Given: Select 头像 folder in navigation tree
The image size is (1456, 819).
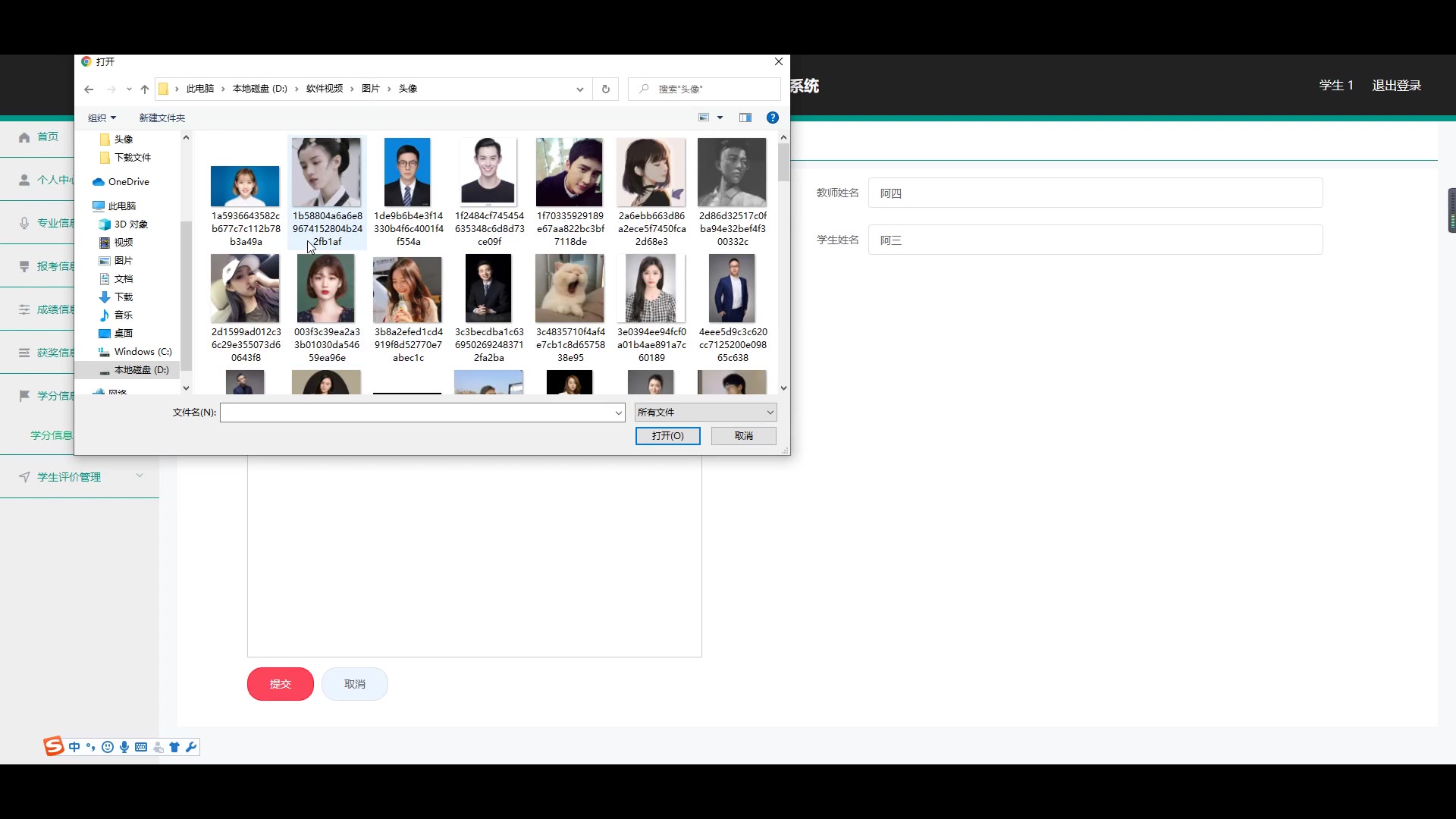Looking at the screenshot, I should coord(116,140).
